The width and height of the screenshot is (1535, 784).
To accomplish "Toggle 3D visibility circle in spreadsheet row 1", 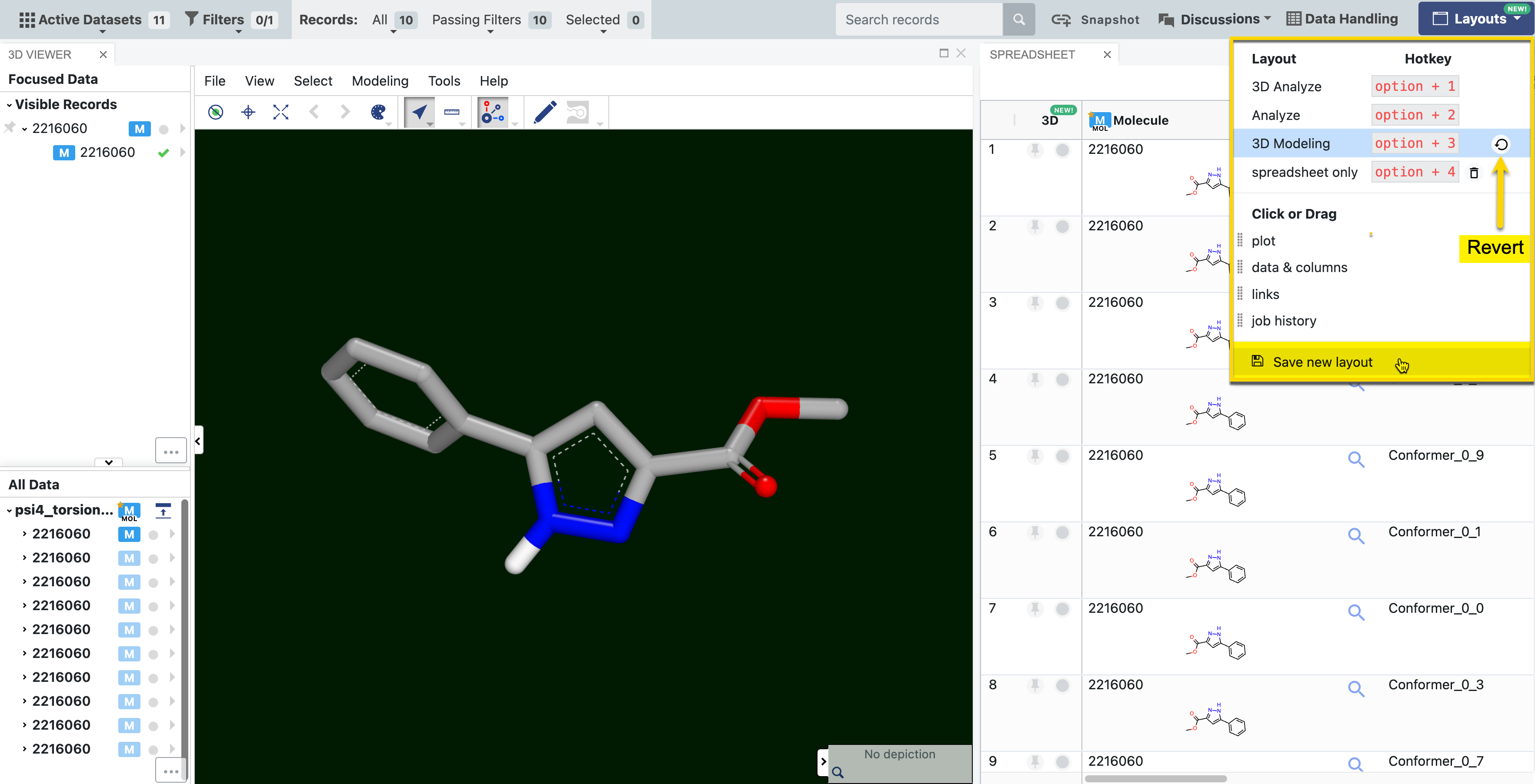I will pyautogui.click(x=1062, y=150).
